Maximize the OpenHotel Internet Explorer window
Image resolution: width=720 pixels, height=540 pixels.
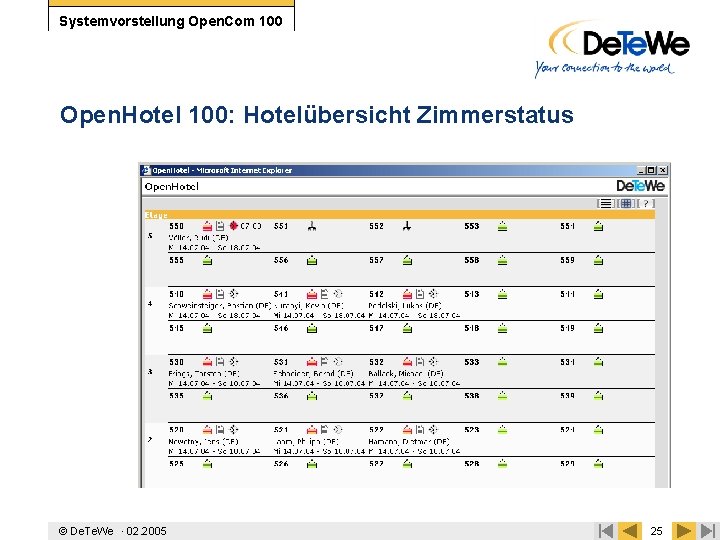(x=651, y=170)
